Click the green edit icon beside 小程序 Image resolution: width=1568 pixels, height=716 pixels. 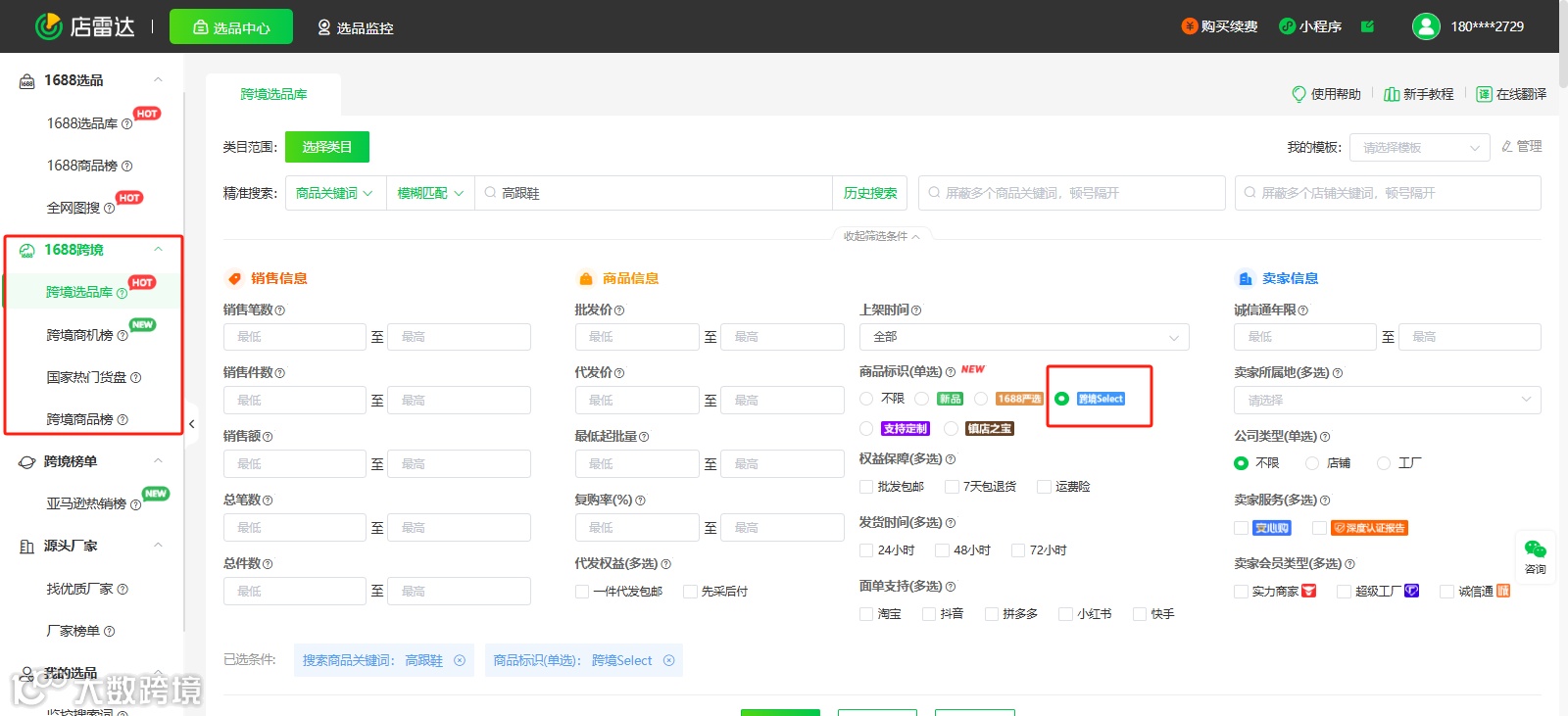(x=1367, y=26)
